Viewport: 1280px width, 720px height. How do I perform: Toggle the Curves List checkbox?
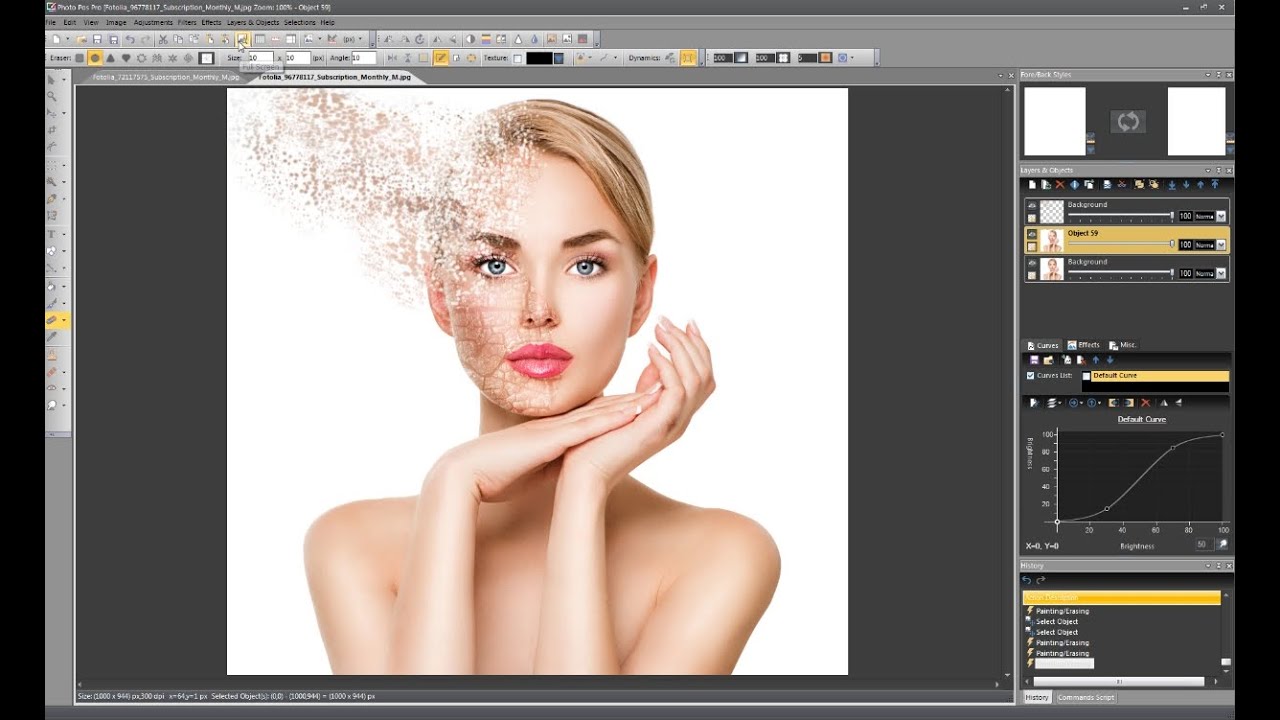click(1031, 376)
